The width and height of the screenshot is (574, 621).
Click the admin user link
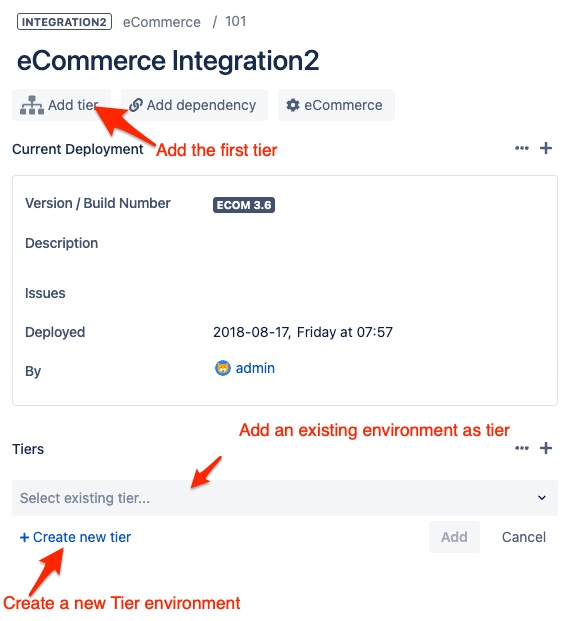255,368
